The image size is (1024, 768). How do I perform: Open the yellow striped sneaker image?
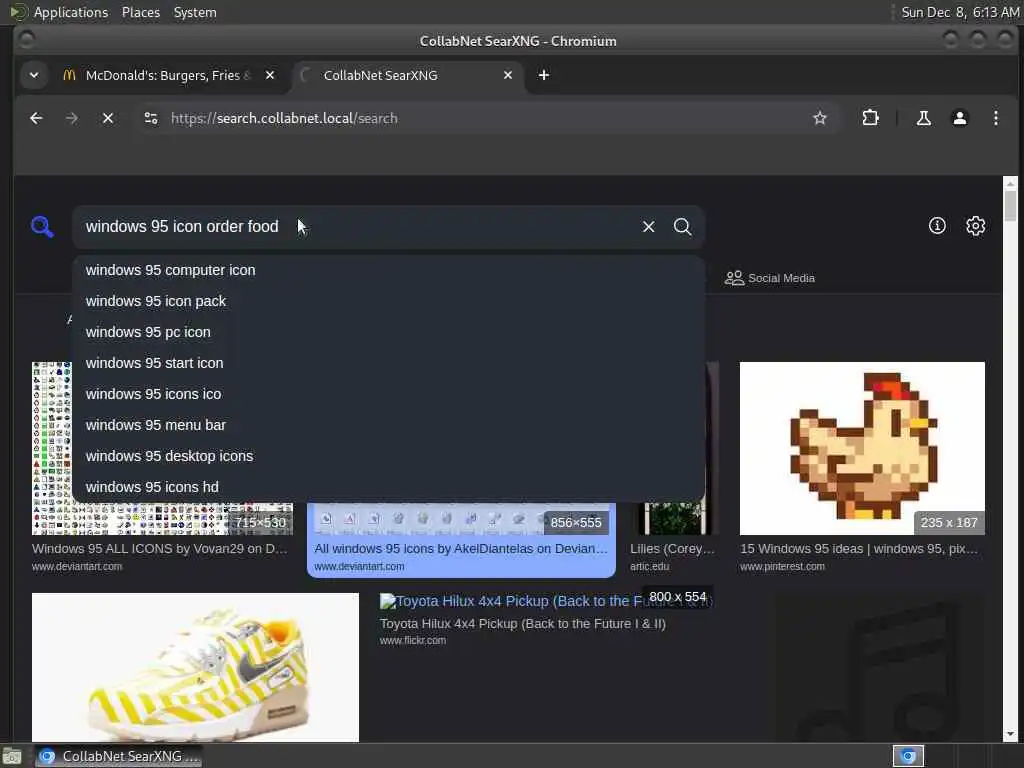tap(195, 667)
